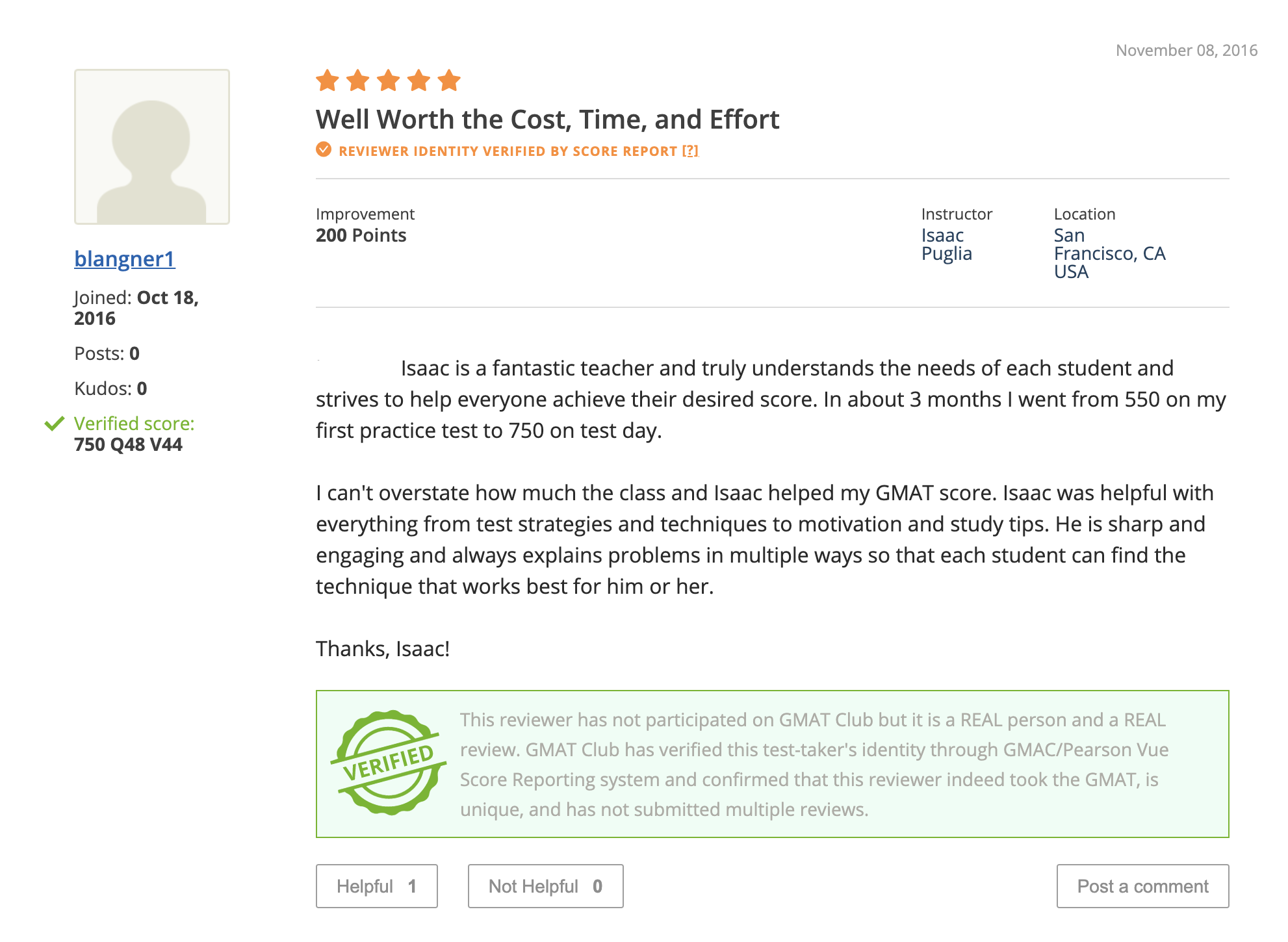The width and height of the screenshot is (1288, 942).
Task: Click the orange verified checkmark icon
Action: [x=324, y=150]
